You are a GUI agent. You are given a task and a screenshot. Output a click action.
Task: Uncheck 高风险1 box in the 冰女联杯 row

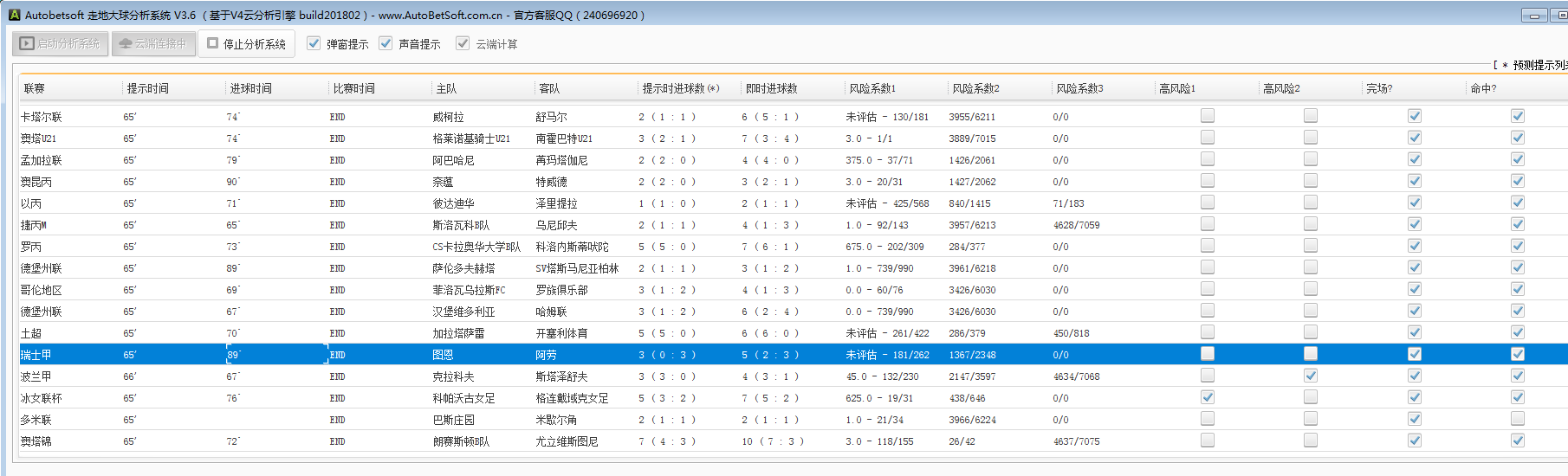pyautogui.click(x=1208, y=397)
